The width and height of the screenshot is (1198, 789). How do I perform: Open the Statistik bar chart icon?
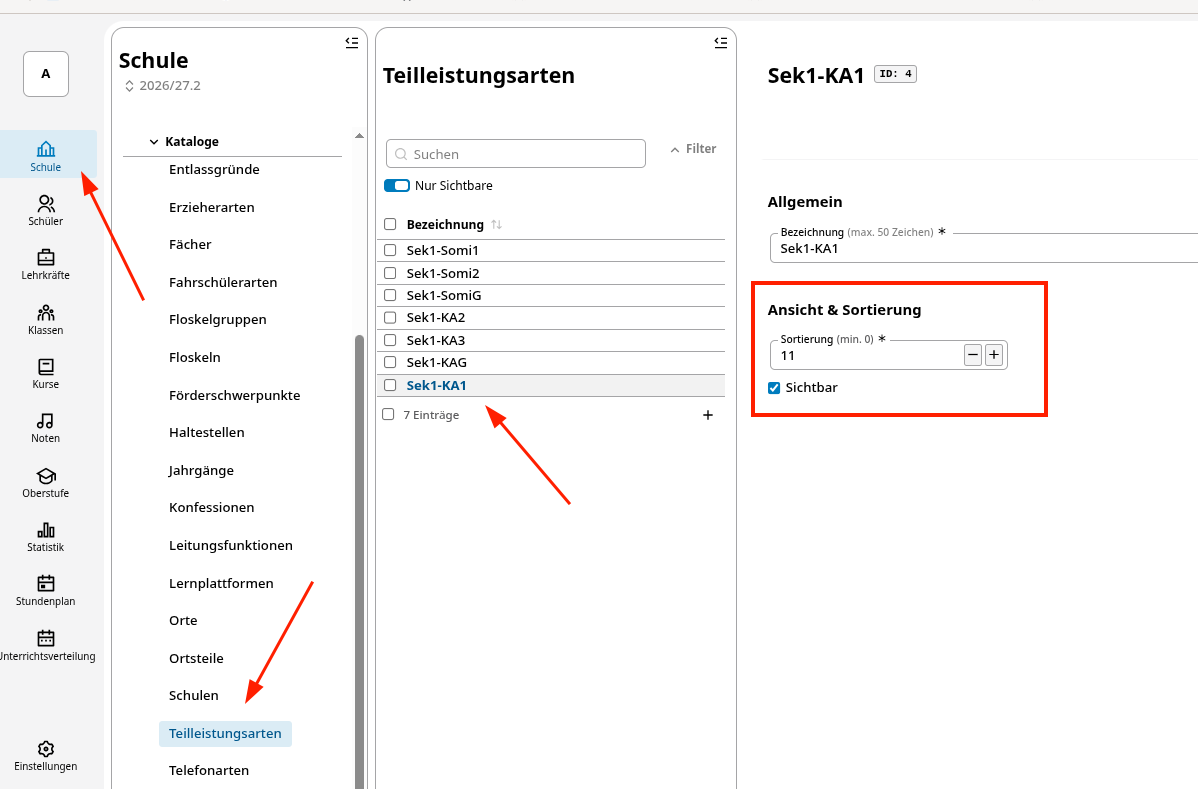[46, 530]
